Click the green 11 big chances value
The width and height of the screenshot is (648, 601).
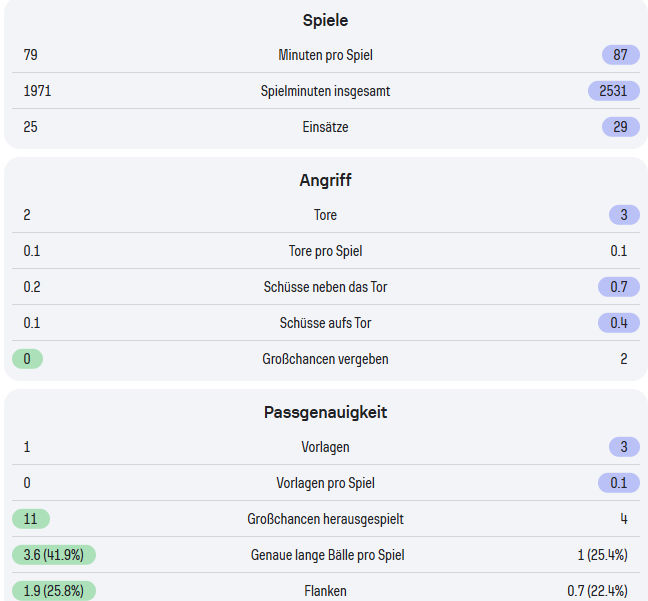point(30,519)
